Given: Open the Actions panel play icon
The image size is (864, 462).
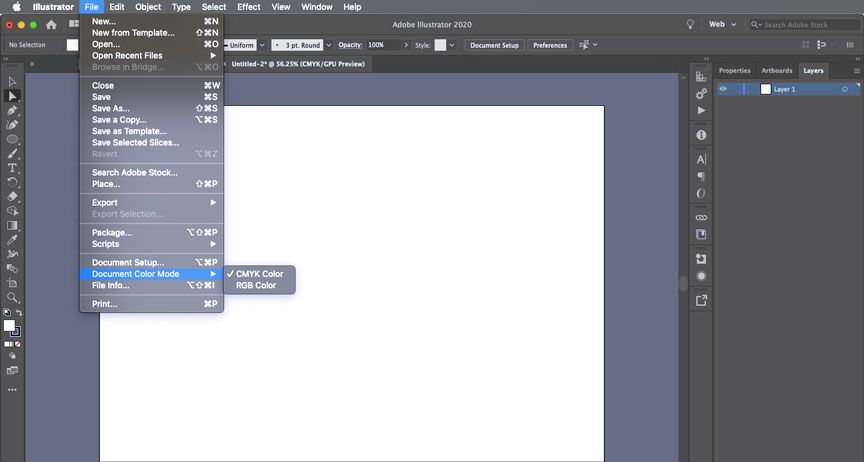Looking at the screenshot, I should [701, 110].
